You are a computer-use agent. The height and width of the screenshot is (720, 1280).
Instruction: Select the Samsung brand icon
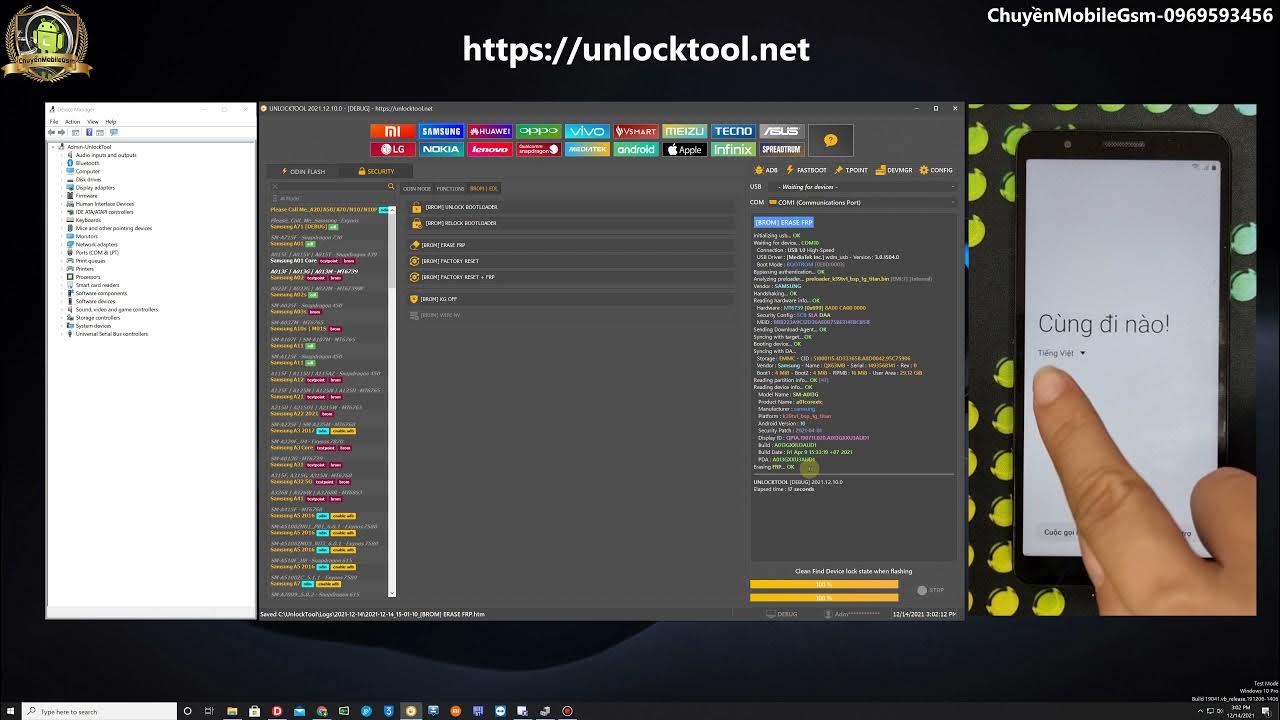(x=441, y=131)
